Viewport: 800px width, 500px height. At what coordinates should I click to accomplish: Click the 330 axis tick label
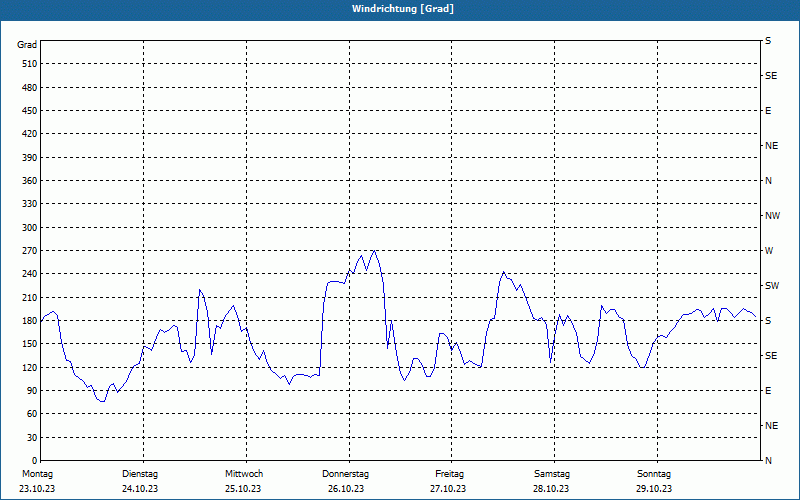pos(30,204)
